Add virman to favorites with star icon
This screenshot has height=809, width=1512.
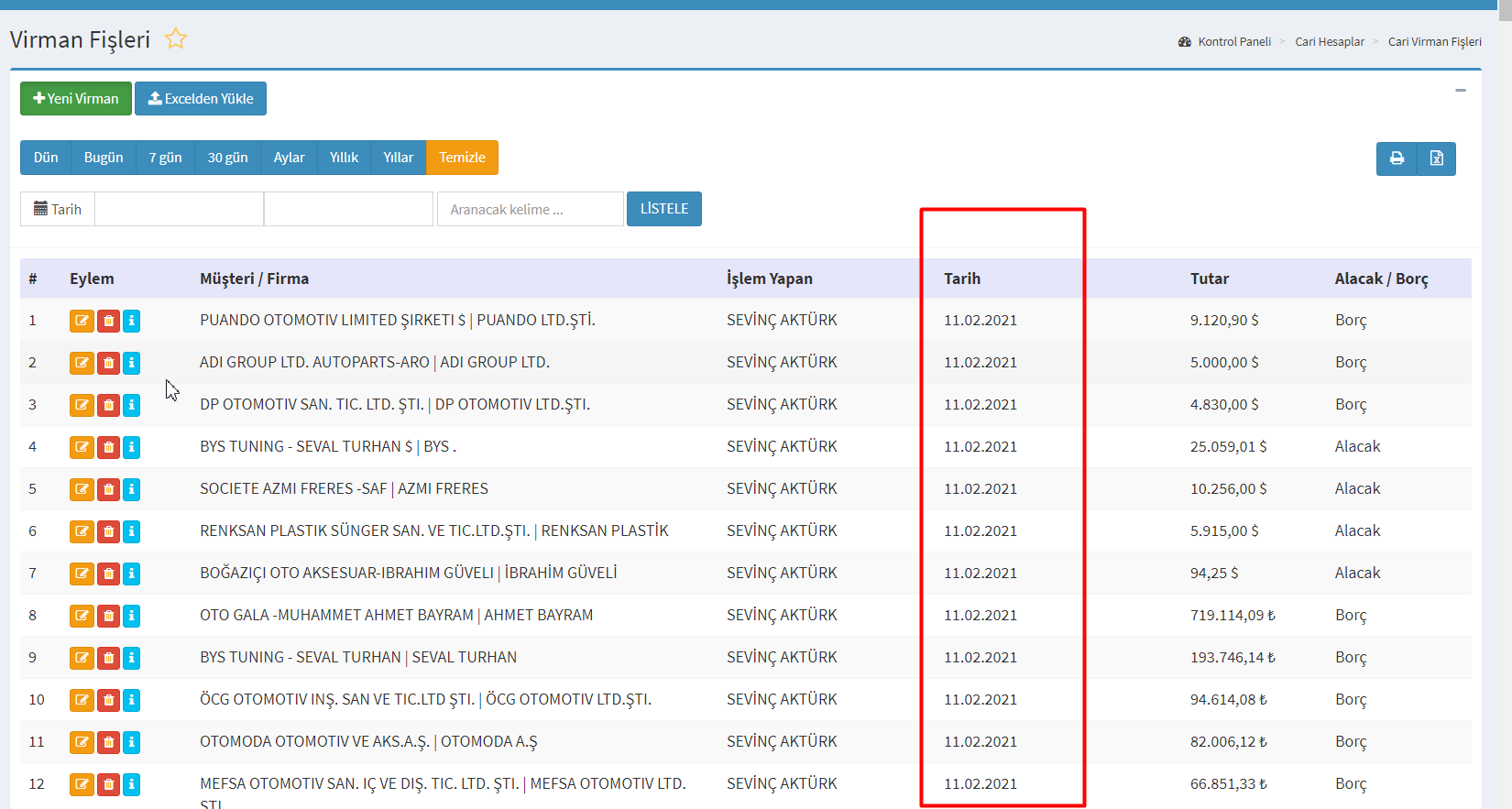[x=175, y=38]
